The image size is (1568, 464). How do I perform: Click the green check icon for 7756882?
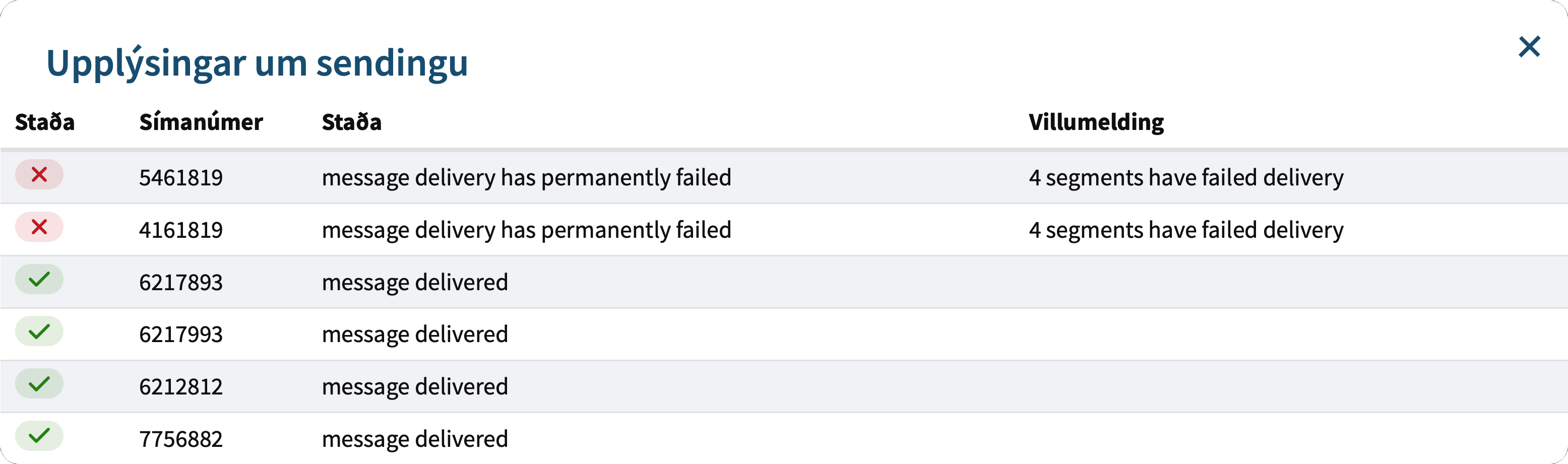coord(39,436)
